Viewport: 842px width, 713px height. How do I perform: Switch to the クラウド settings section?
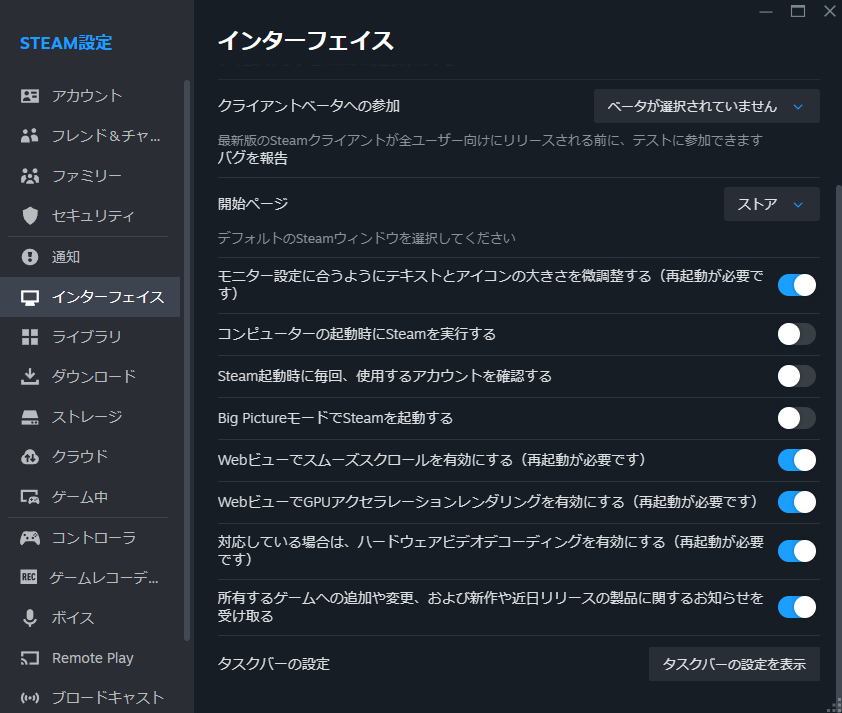pos(79,457)
